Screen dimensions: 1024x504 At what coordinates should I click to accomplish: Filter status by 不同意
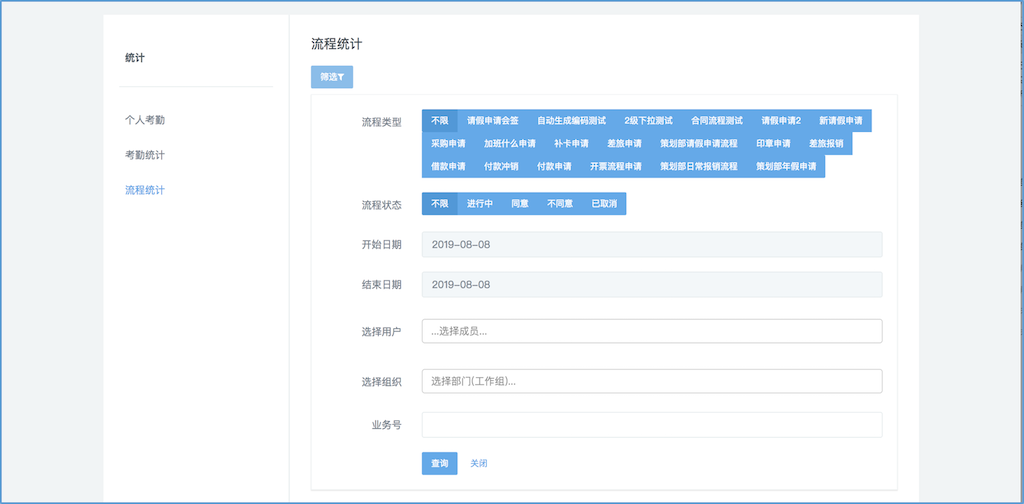(560, 204)
